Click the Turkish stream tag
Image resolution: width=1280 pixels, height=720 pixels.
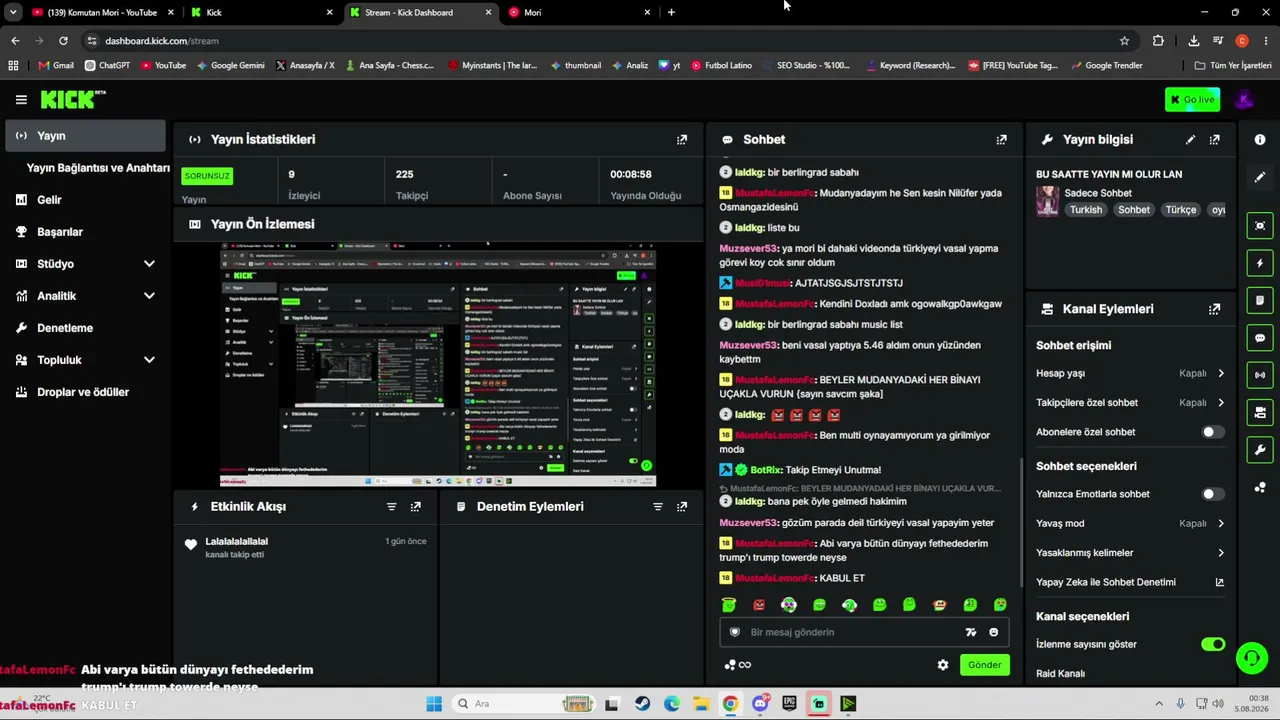1085,210
